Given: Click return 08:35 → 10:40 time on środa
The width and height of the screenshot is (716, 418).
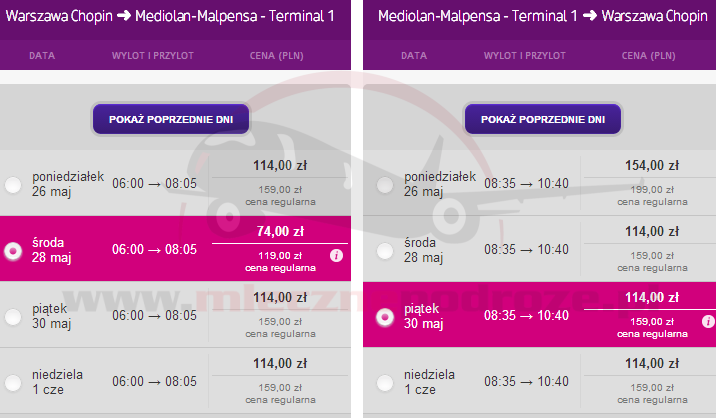Looking at the screenshot, I should (x=526, y=249).
